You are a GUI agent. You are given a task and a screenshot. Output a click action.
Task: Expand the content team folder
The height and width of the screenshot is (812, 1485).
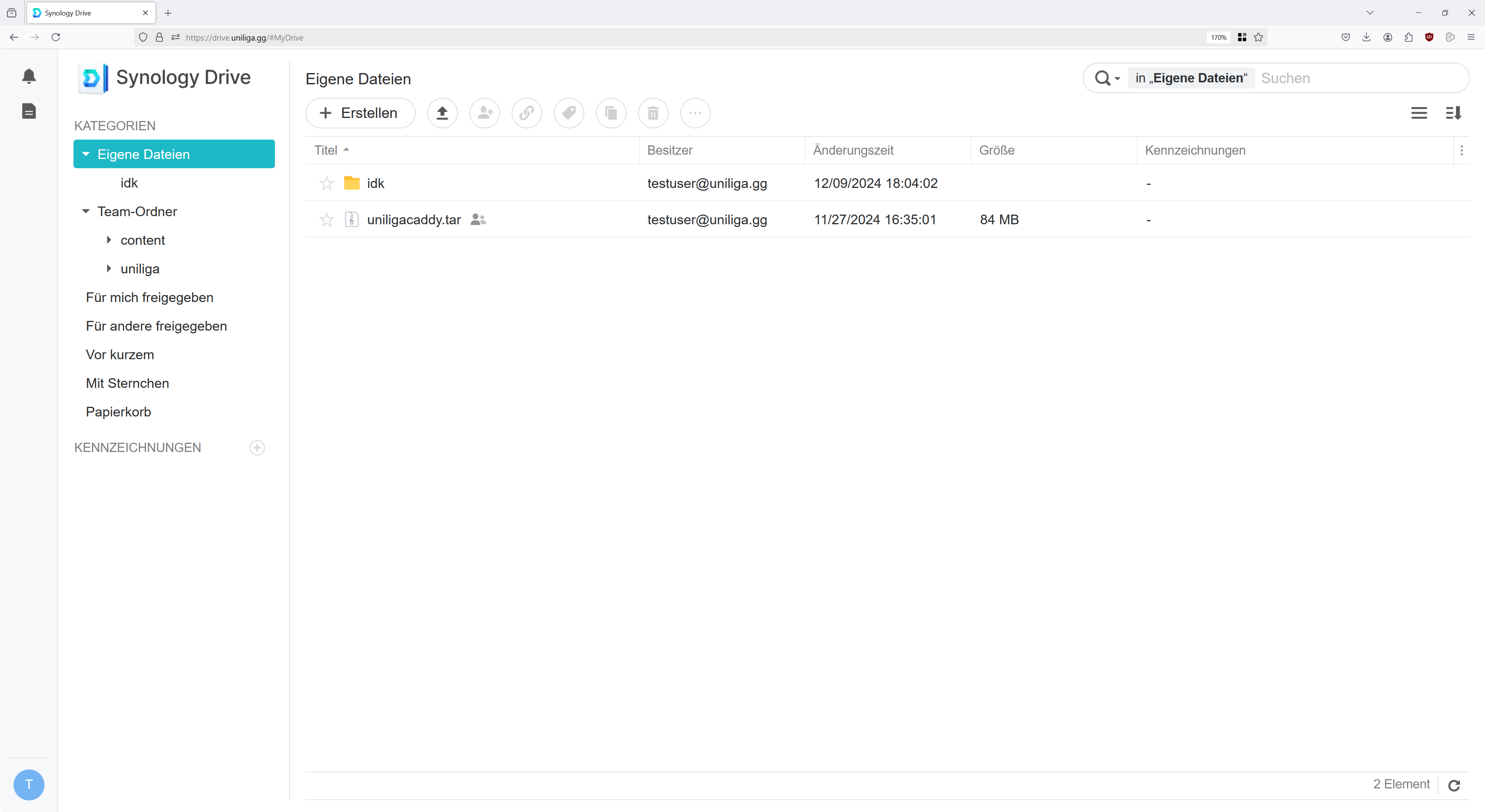click(108, 240)
